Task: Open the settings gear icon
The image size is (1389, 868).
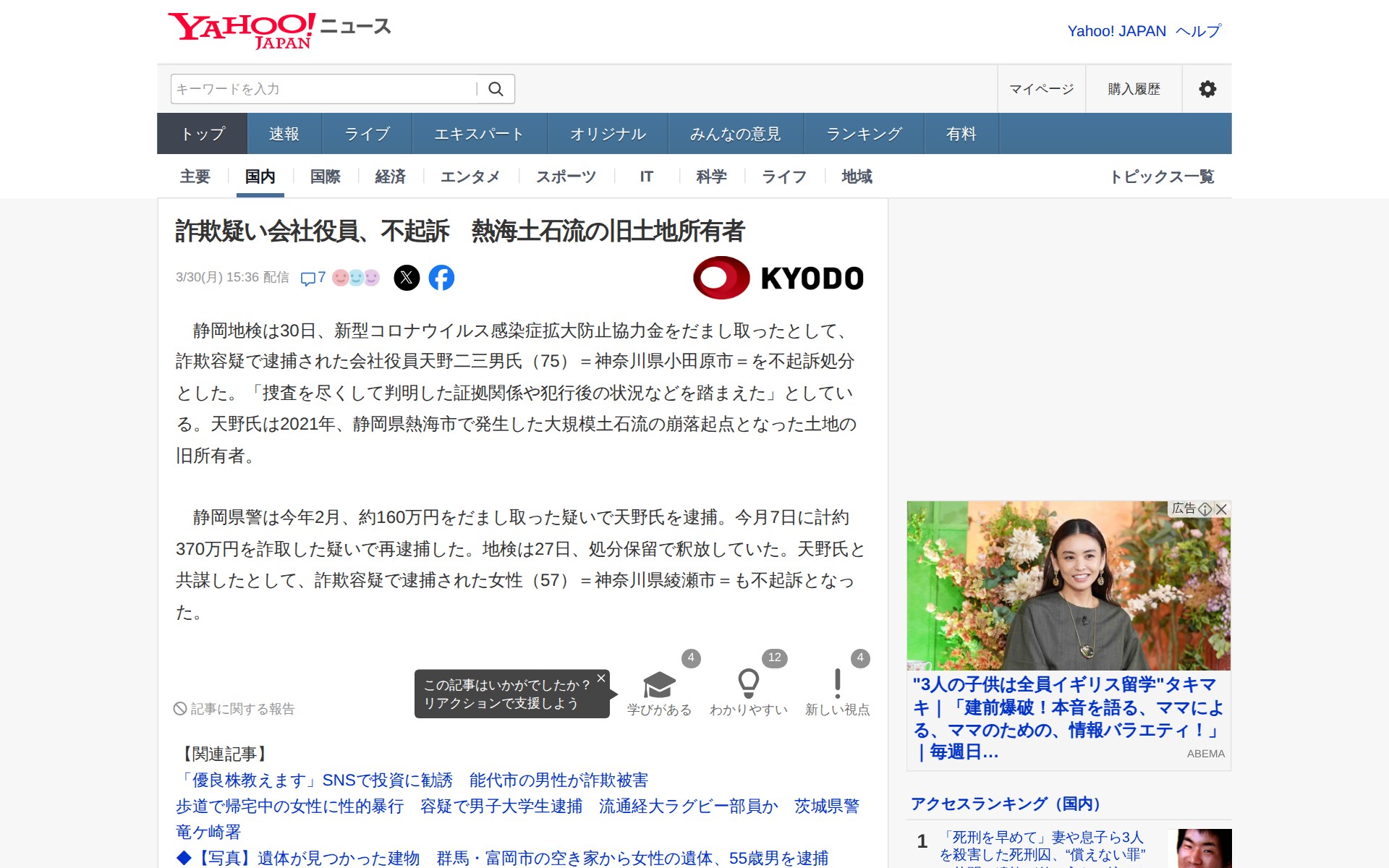Action: click(x=1207, y=89)
